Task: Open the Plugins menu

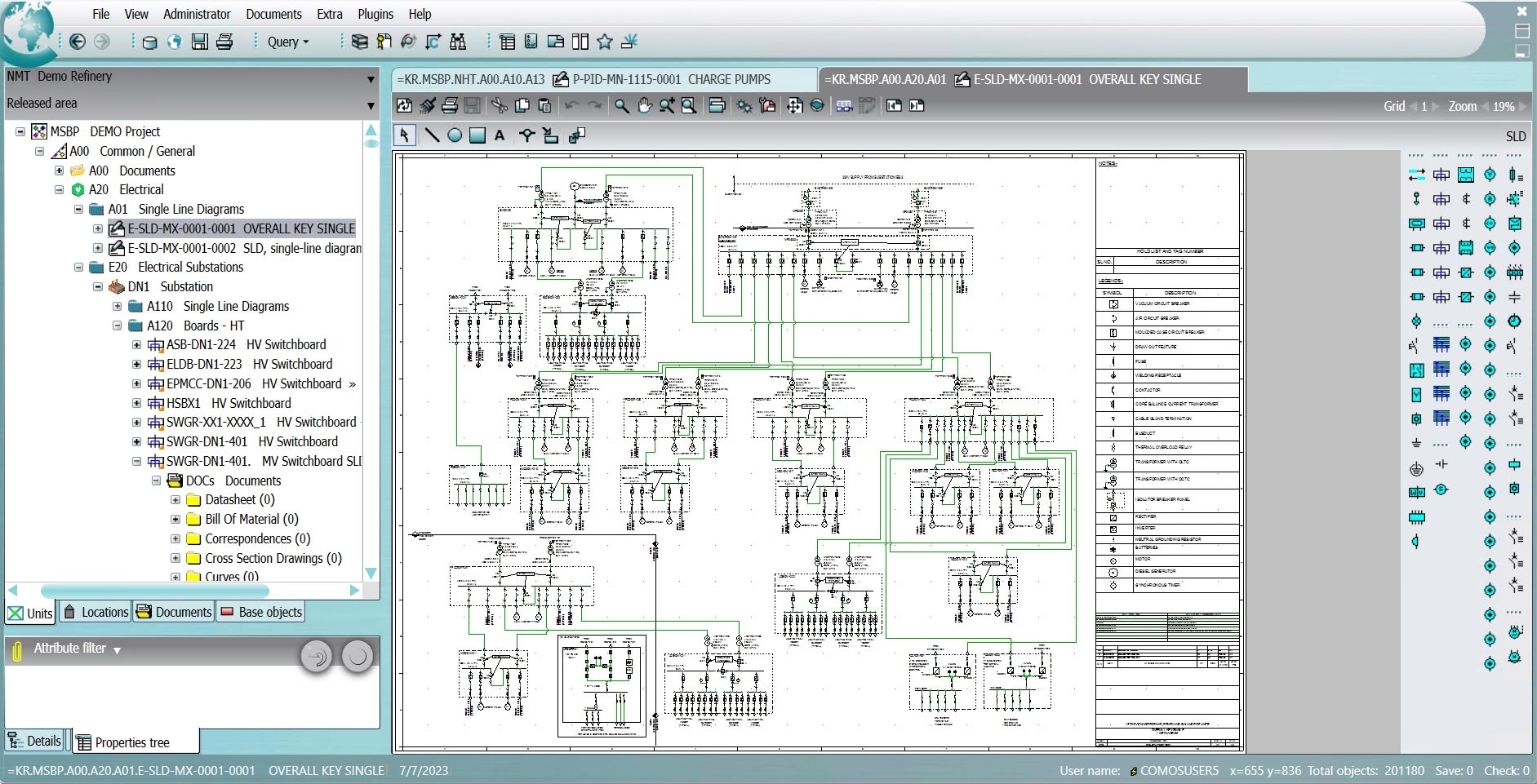Action: click(x=375, y=14)
